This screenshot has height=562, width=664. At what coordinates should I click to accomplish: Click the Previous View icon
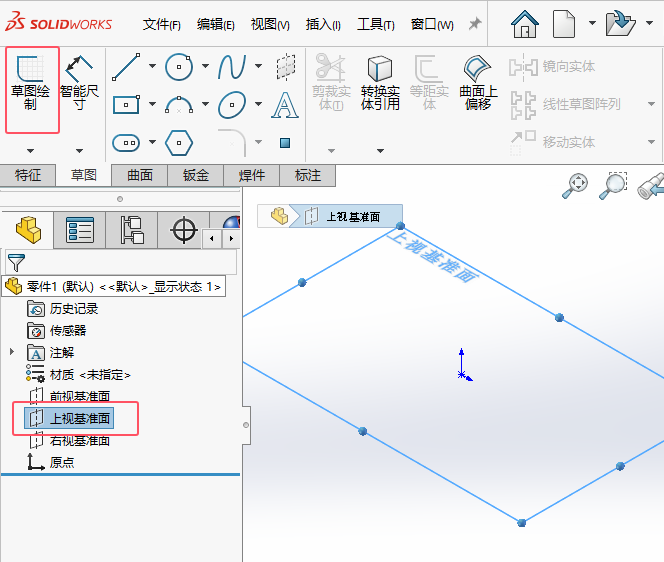point(651,185)
